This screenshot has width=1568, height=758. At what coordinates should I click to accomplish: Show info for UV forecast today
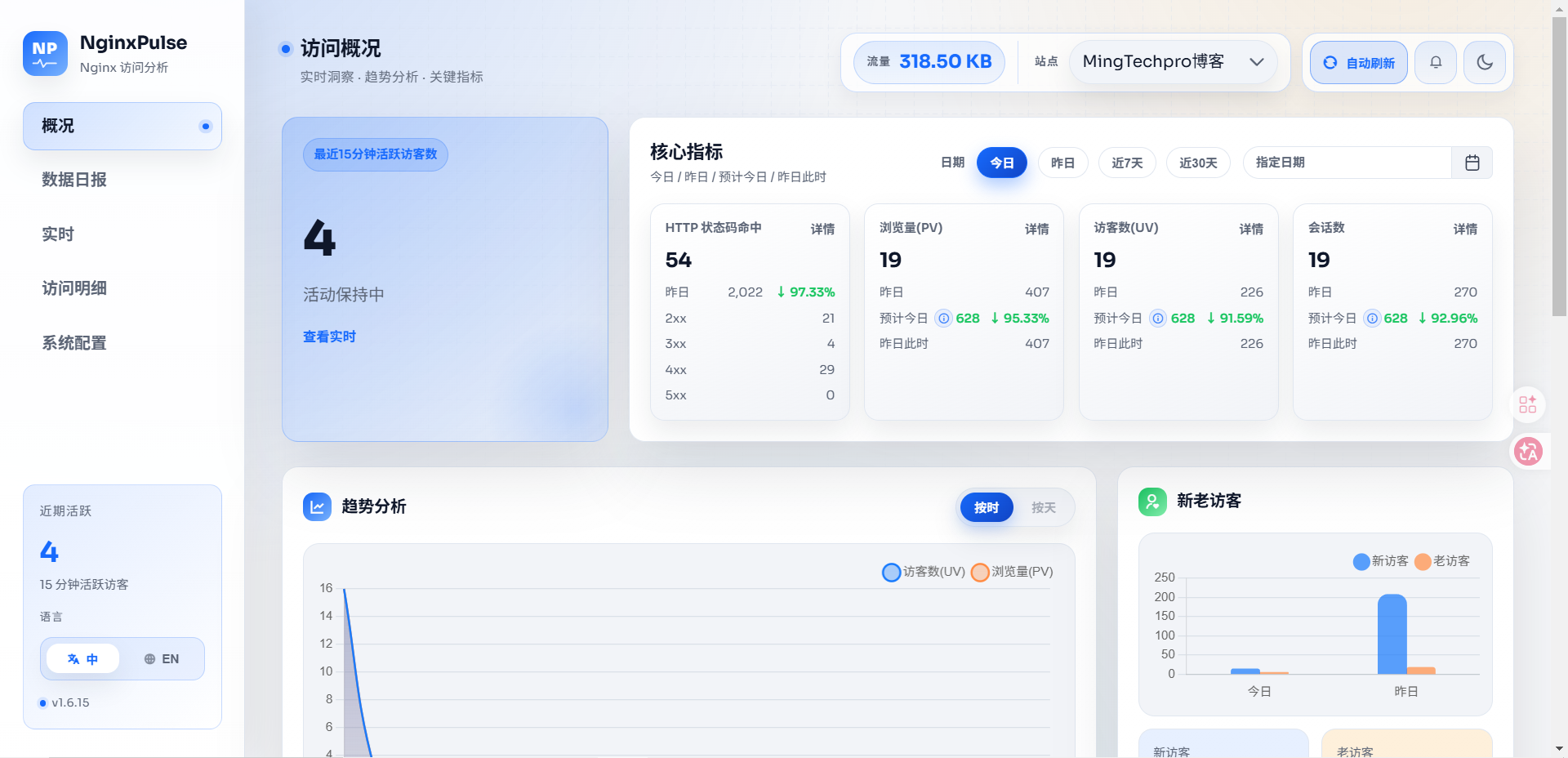tap(1158, 319)
